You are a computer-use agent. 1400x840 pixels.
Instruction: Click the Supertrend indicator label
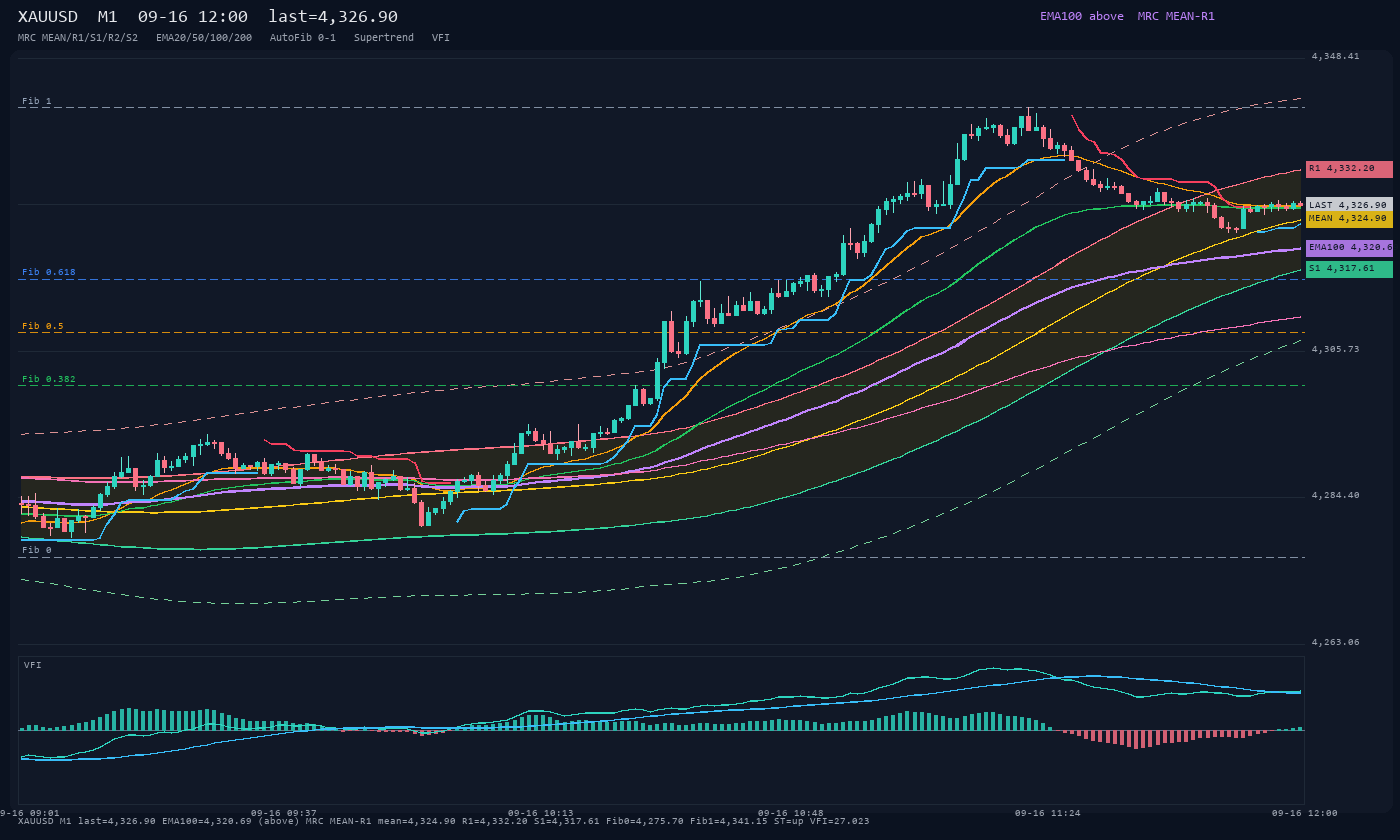coord(384,38)
